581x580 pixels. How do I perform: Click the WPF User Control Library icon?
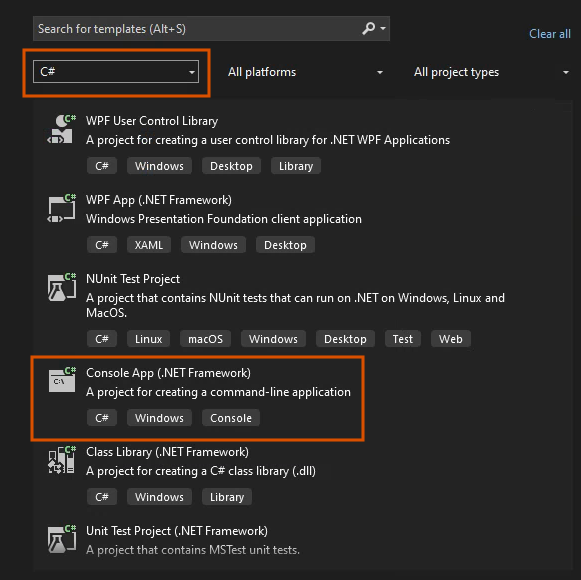coord(62,129)
